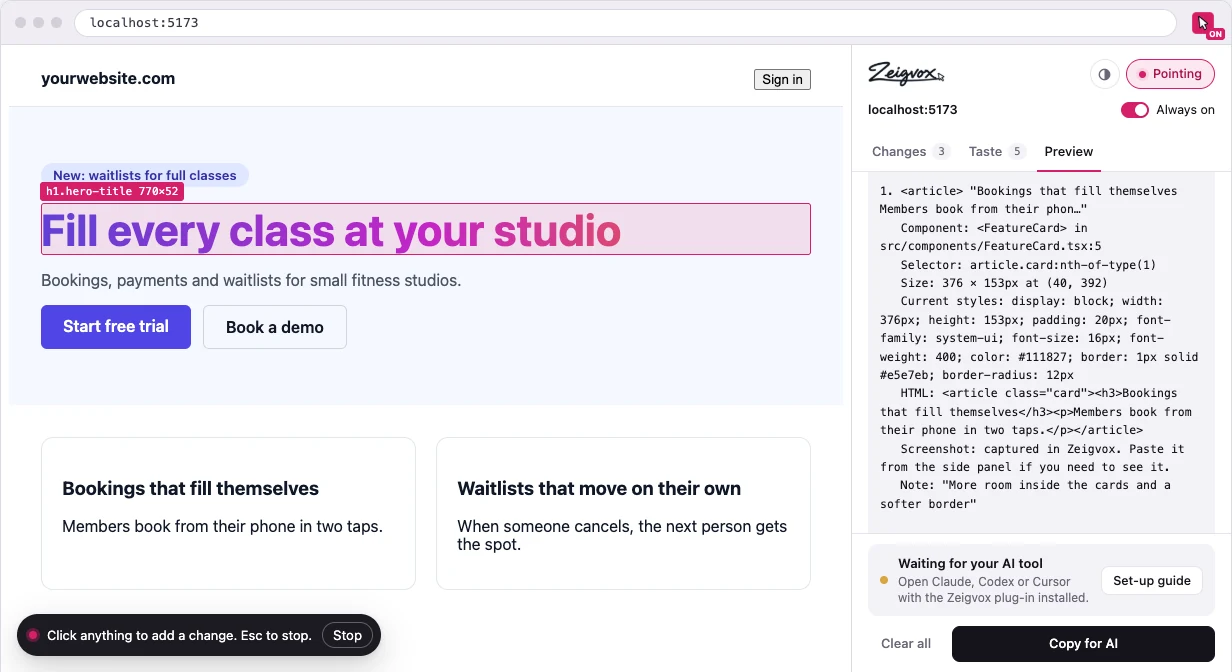Screen dimensions: 1232x672
Task: Click the Zeigvox extension icon in browser toolbar
Action: click(x=1203, y=23)
